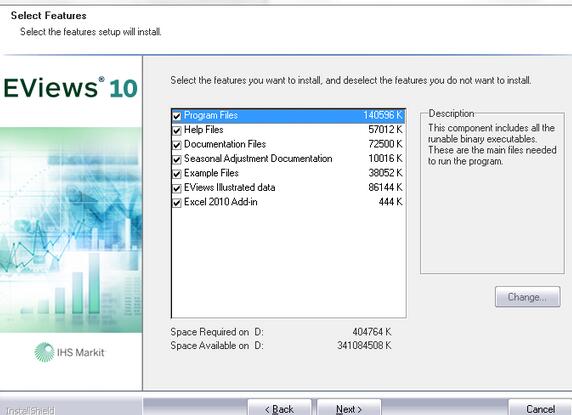Go back with the Back button
Screen dimensions: 572x415
279,408
